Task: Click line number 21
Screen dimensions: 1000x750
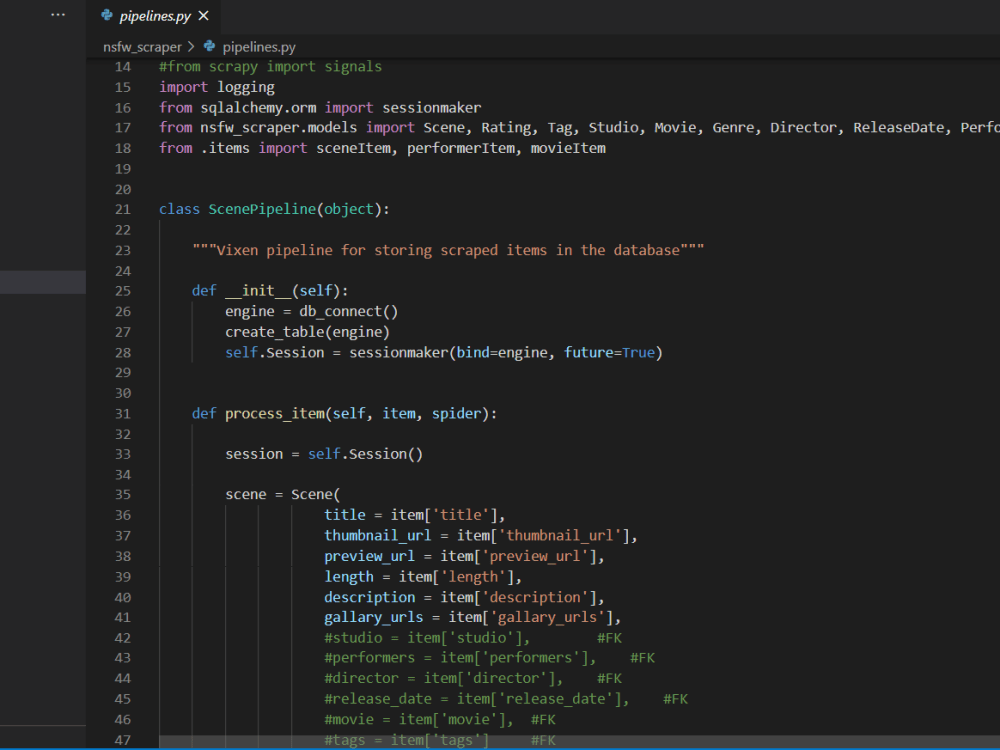Action: [122, 209]
